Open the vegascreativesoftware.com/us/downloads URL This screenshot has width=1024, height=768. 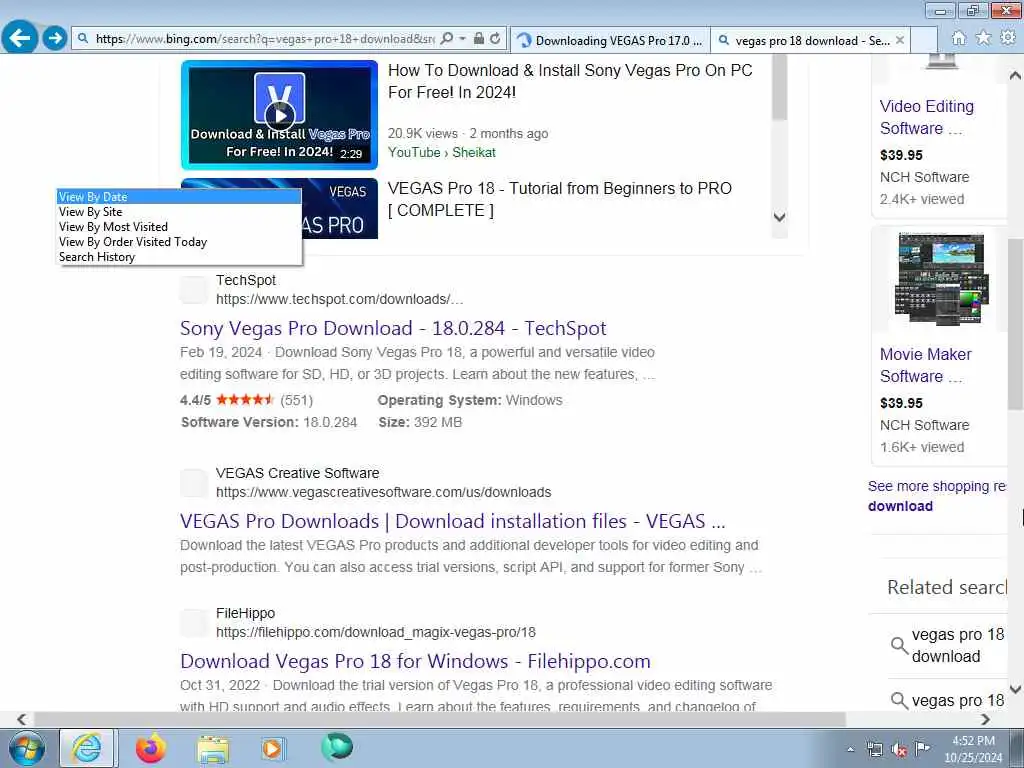tap(383, 492)
